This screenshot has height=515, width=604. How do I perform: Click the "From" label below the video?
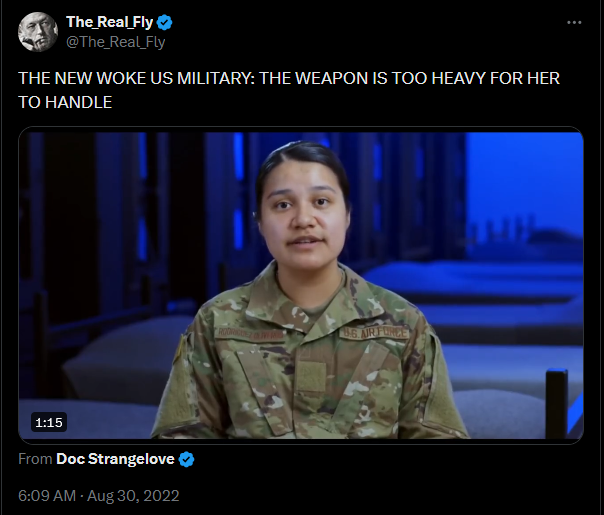[x=35, y=459]
